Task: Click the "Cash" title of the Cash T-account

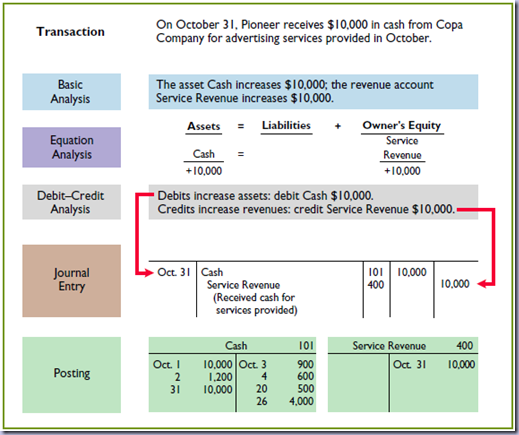Action: click(x=236, y=345)
